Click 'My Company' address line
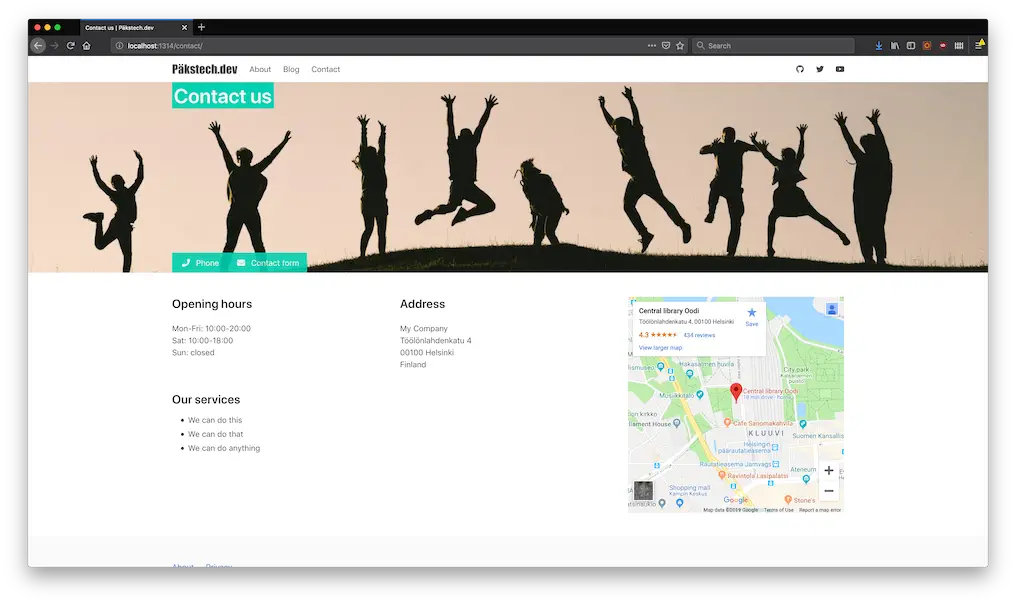The height and width of the screenshot is (604, 1016). point(424,329)
